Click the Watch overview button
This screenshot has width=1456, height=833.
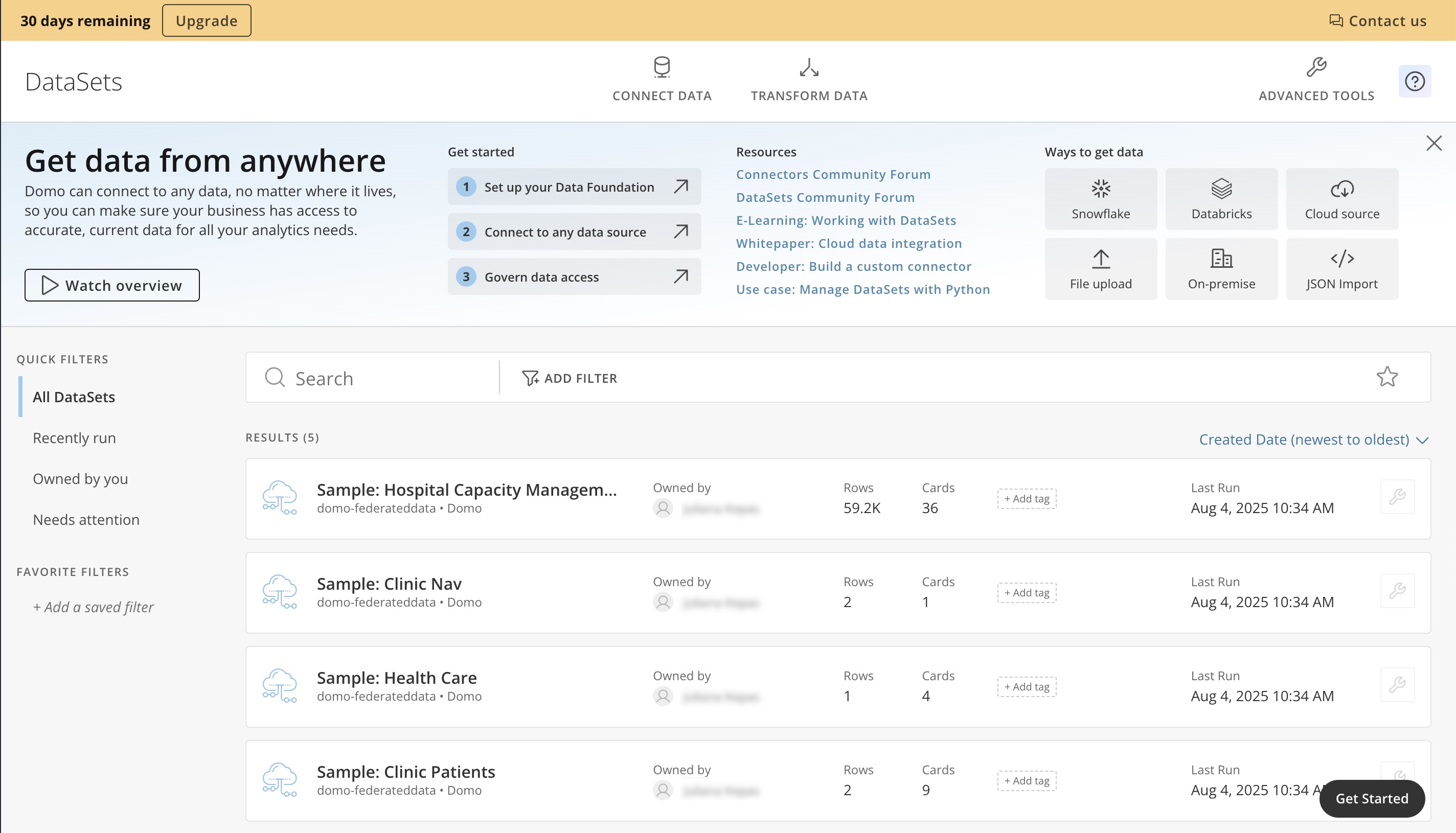click(x=112, y=285)
